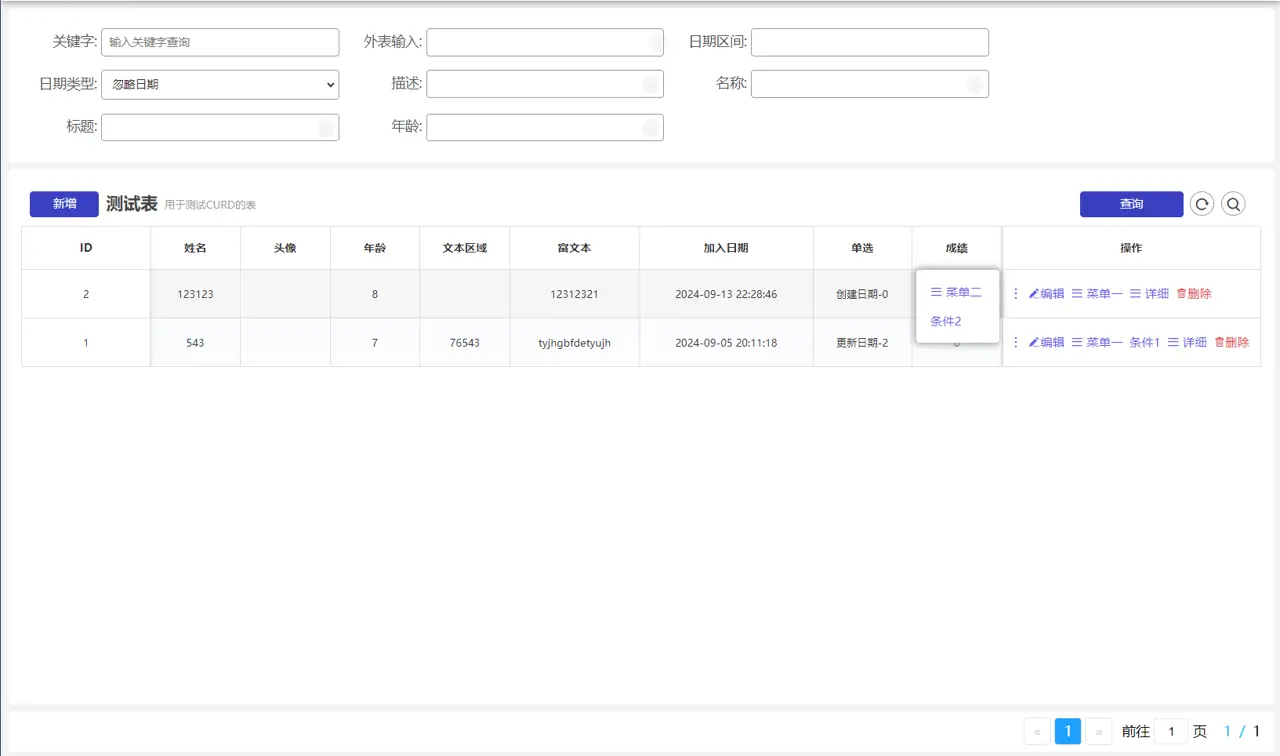Open the 日期类型 dropdown
This screenshot has height=756, width=1280.
(x=220, y=85)
